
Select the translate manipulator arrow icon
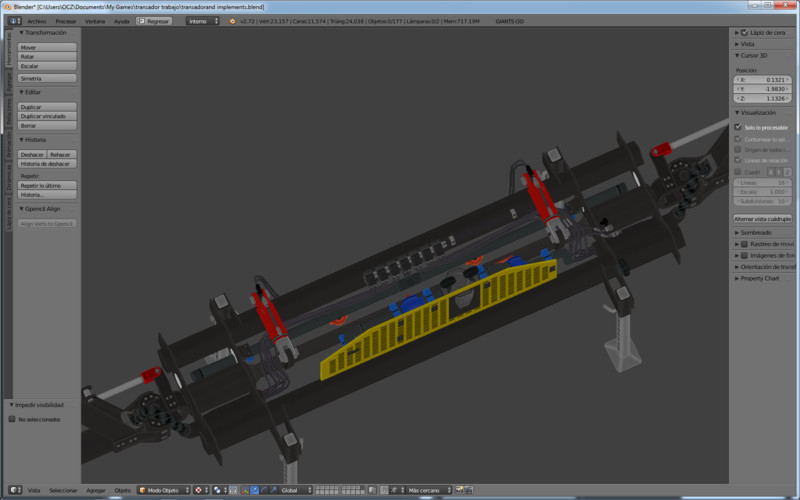click(x=254, y=490)
